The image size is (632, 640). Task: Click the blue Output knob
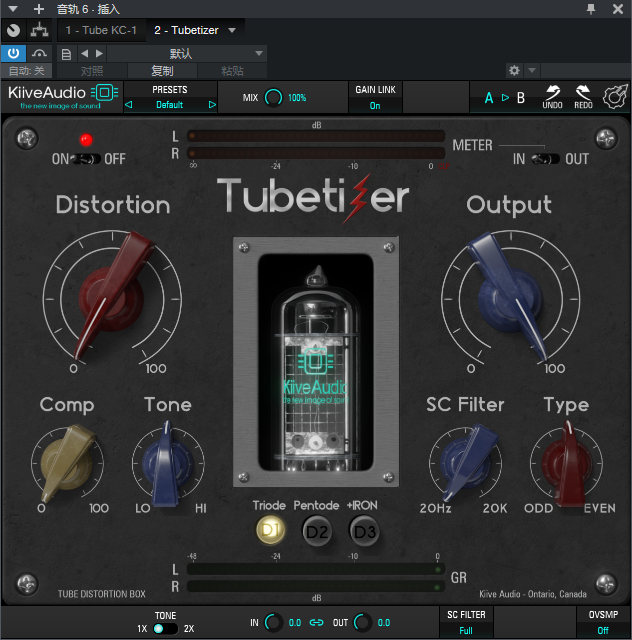point(510,299)
